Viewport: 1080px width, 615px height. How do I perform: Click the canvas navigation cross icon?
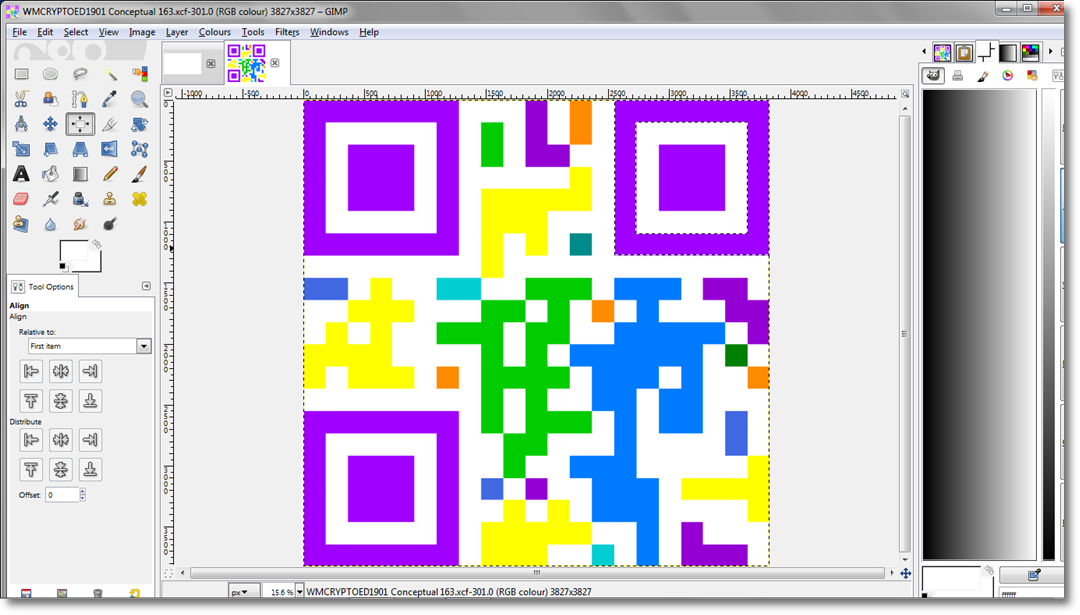(x=906, y=573)
